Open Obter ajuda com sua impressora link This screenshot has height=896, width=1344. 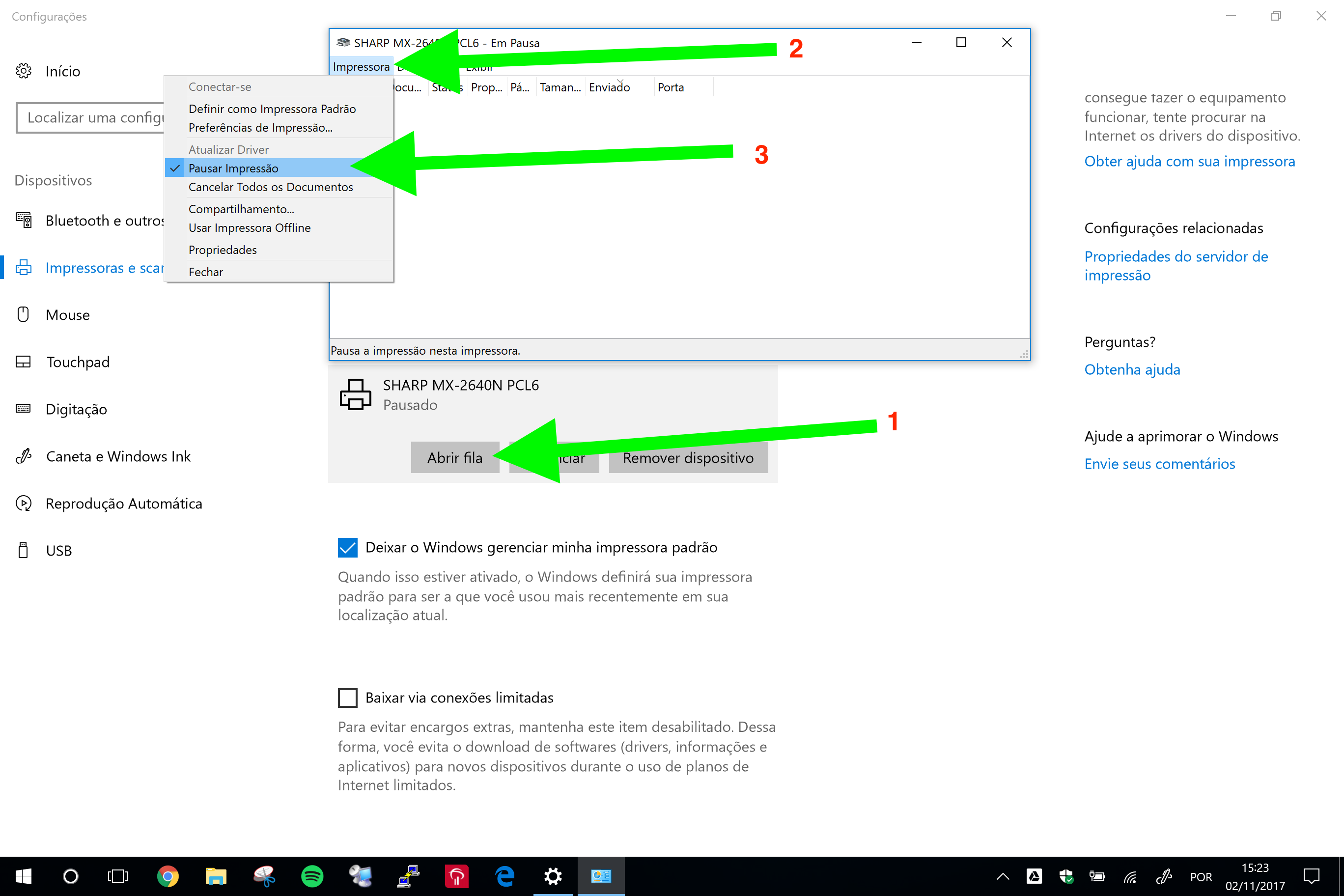coord(1189,161)
